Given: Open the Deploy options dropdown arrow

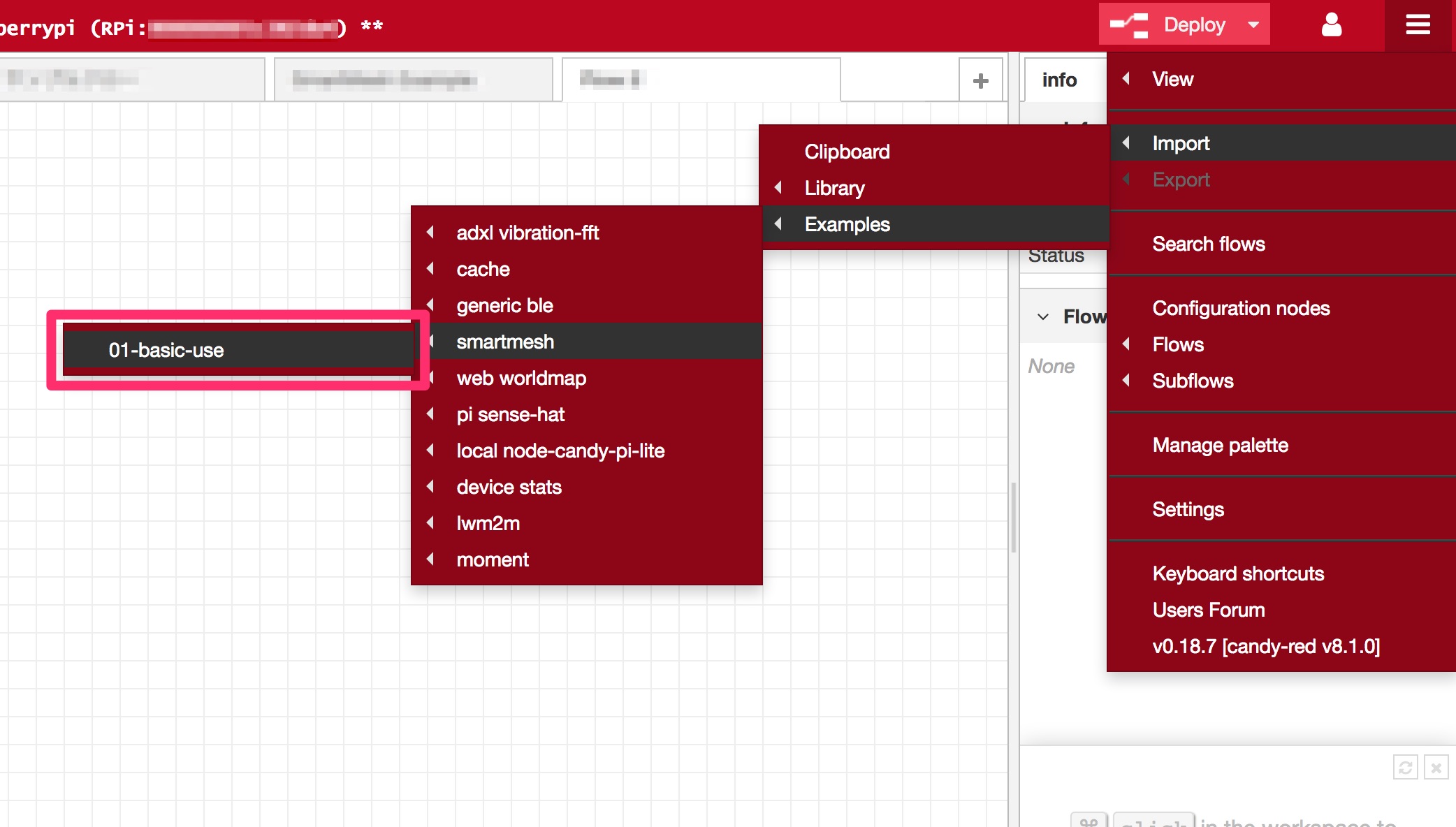Looking at the screenshot, I should (1254, 25).
